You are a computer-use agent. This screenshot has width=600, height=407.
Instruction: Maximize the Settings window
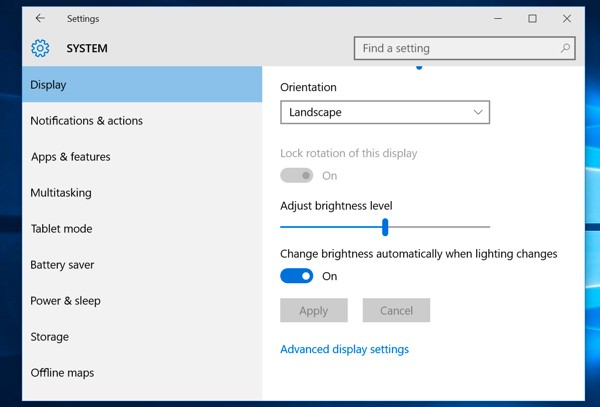[532, 18]
